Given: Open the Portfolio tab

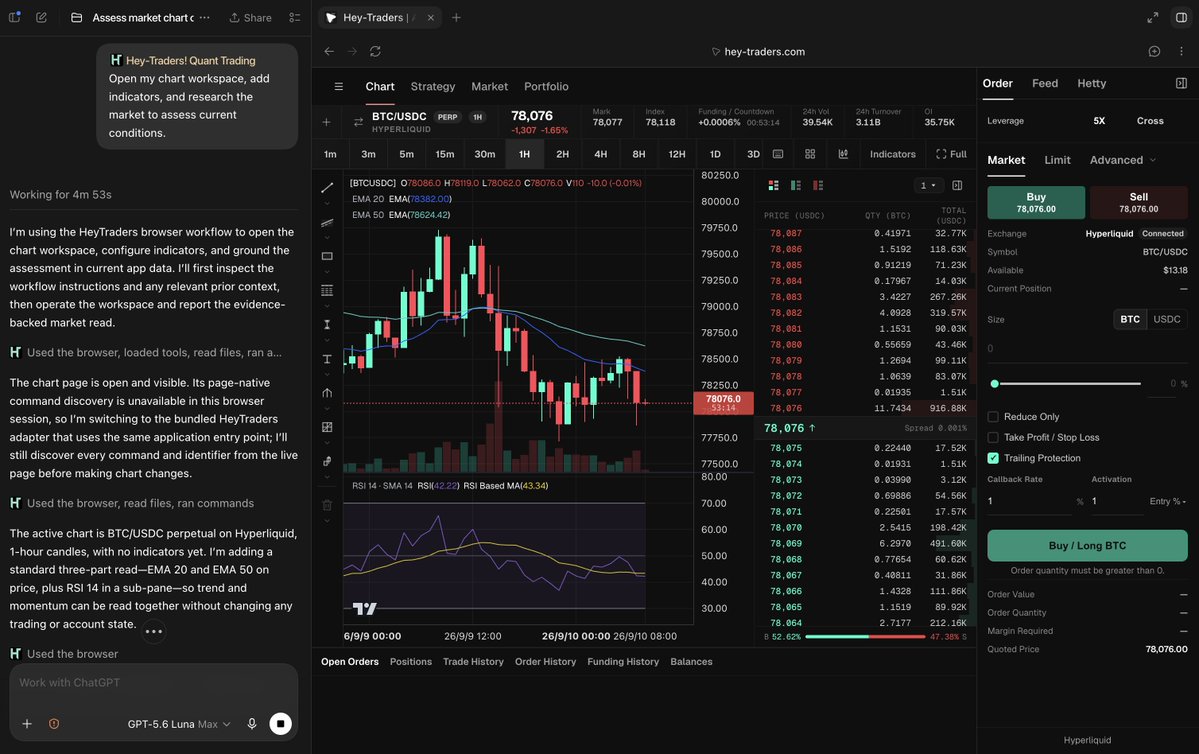Looking at the screenshot, I should coord(546,86).
